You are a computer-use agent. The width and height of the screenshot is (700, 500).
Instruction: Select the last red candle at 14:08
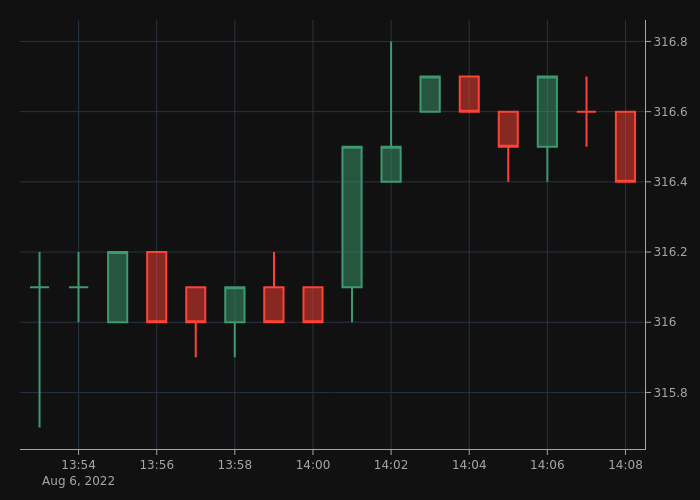pos(625,147)
